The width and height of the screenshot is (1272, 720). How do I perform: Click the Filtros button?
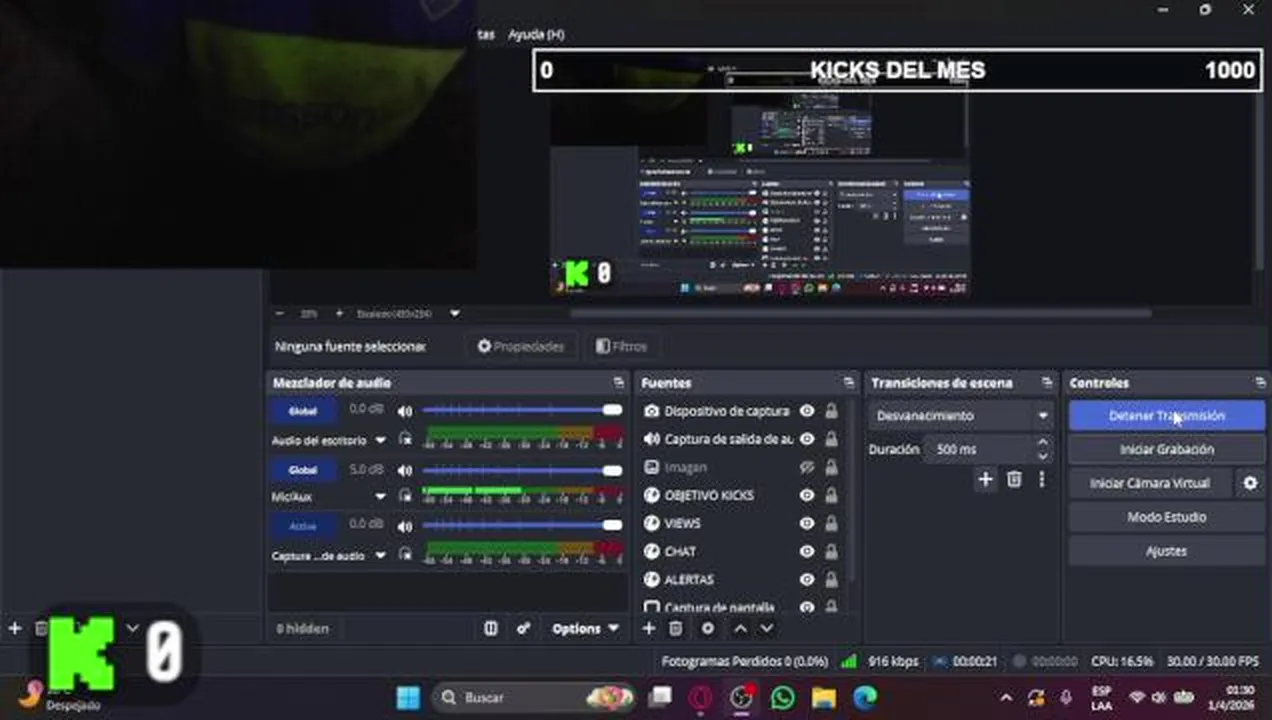coord(621,347)
